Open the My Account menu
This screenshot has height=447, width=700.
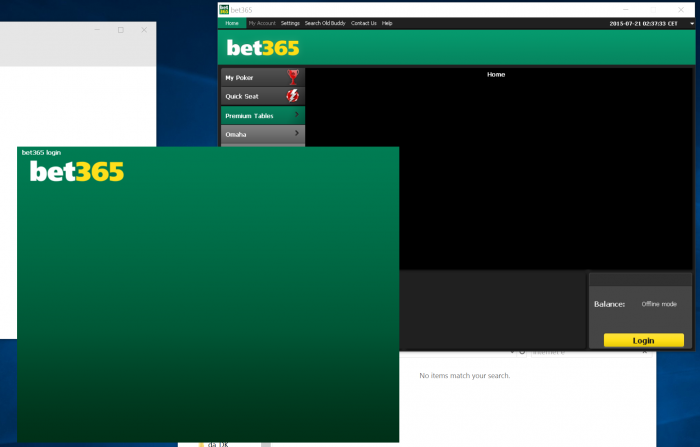coord(262,23)
